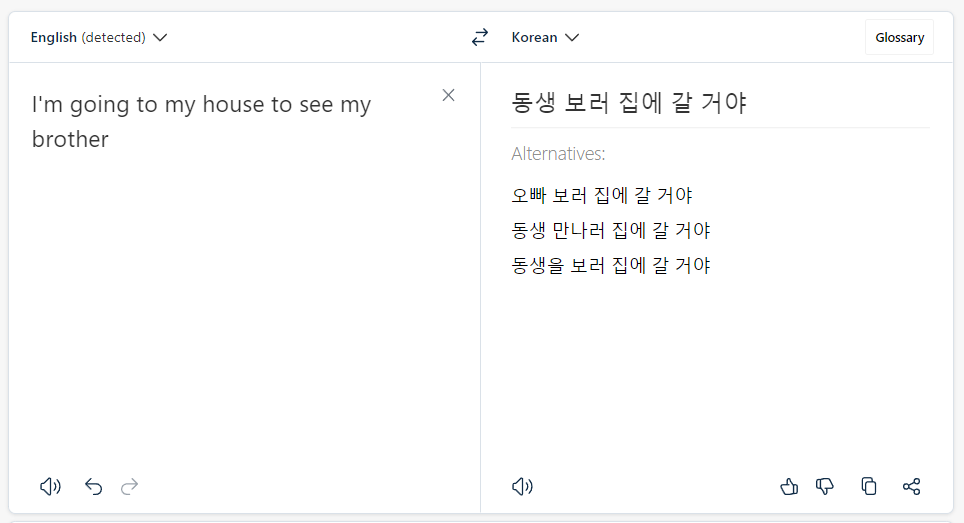964x523 pixels.
Task: Choose alternative "동생 만나러 집에 갈 거야"
Action: 610,230
